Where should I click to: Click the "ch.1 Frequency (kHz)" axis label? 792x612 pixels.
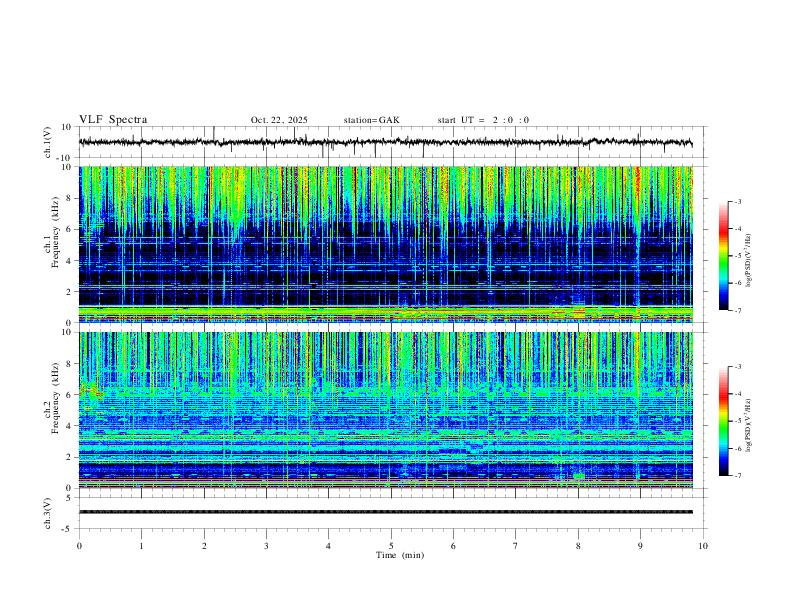pos(51,233)
